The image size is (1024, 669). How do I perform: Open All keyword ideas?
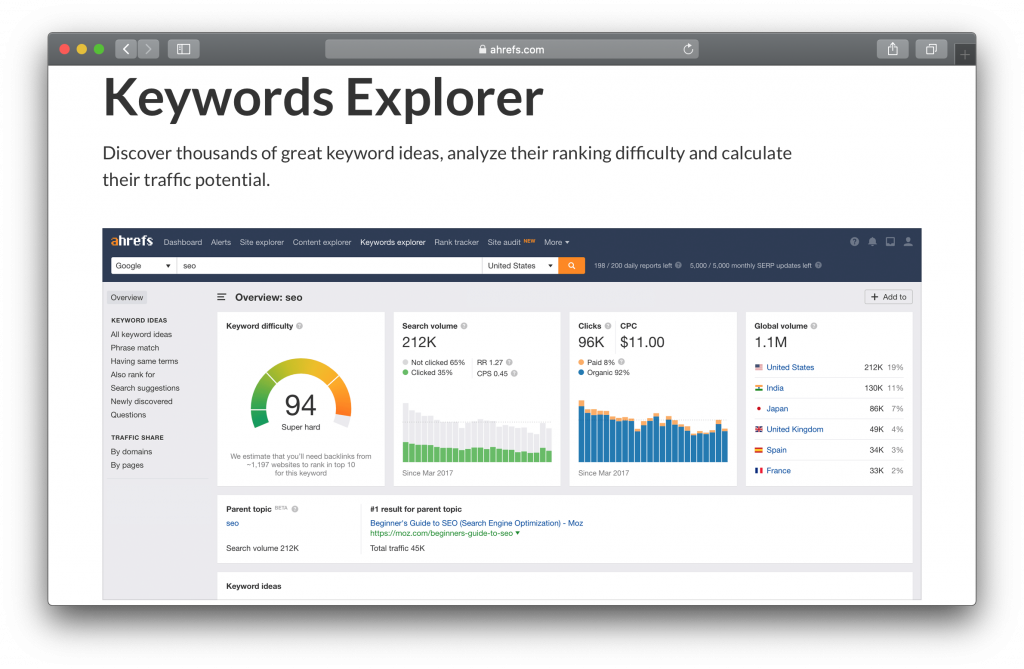[x=141, y=334]
